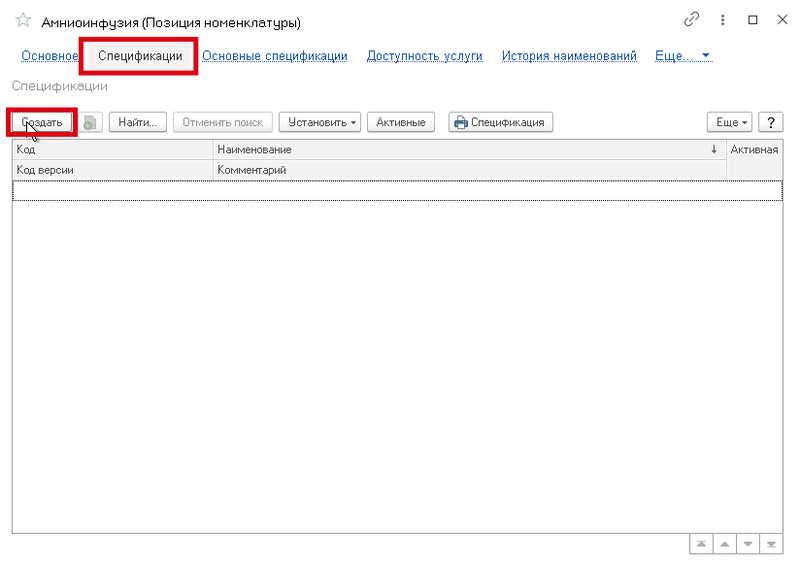Image resolution: width=800 pixels, height=564 pixels.
Task: Open help with the question mark button
Action: click(x=770, y=122)
